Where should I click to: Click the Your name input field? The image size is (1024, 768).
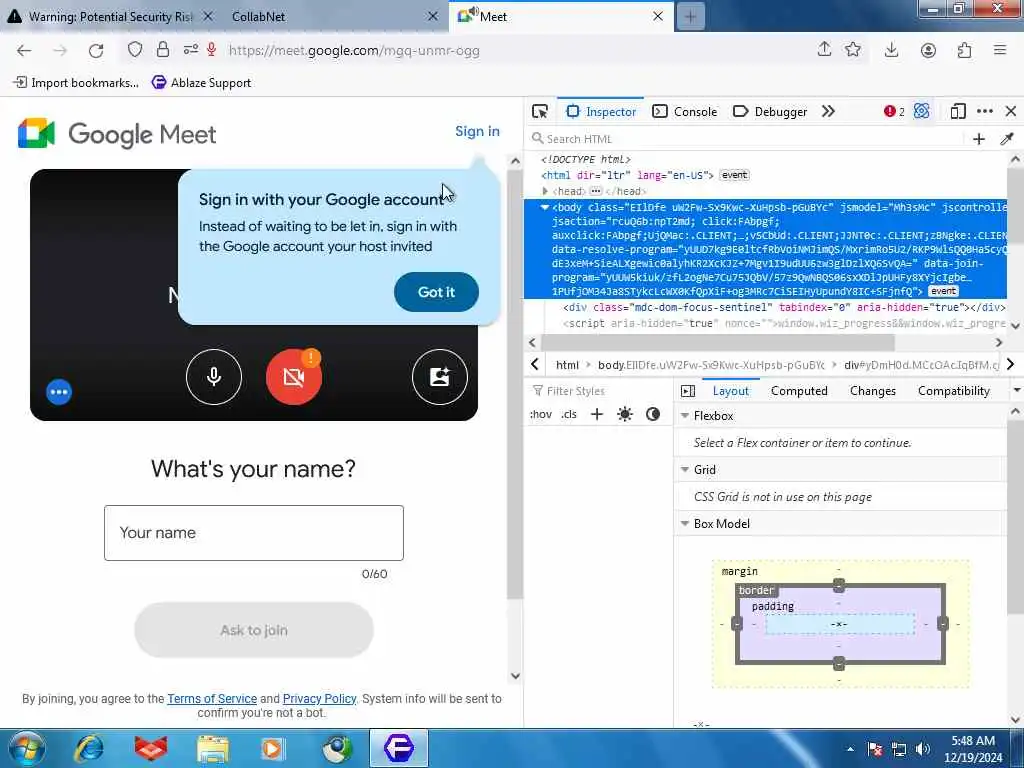[253, 533]
